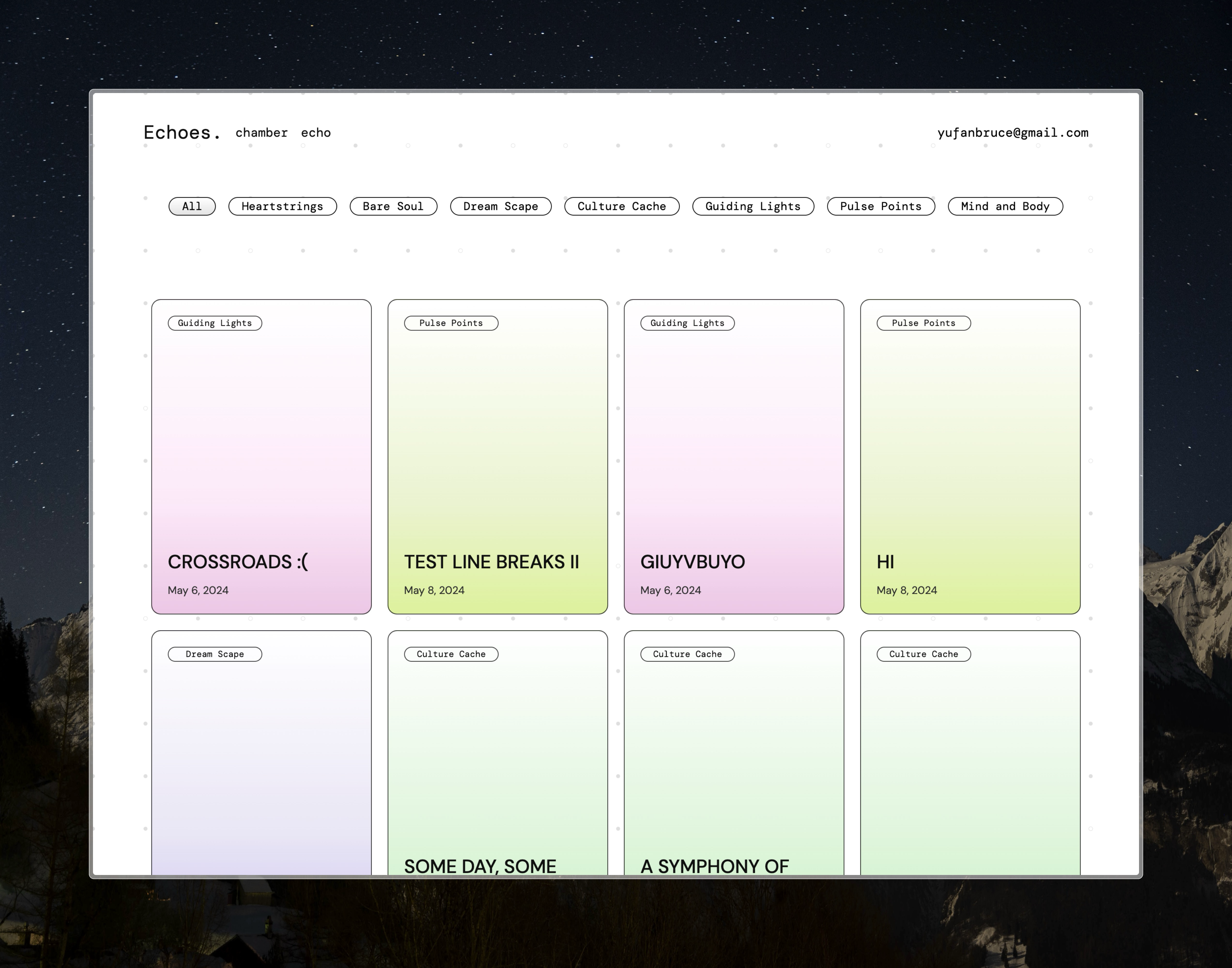This screenshot has width=1232, height=968.
Task: Click the Pulse Points tag on HI card
Action: pyautogui.click(x=923, y=323)
